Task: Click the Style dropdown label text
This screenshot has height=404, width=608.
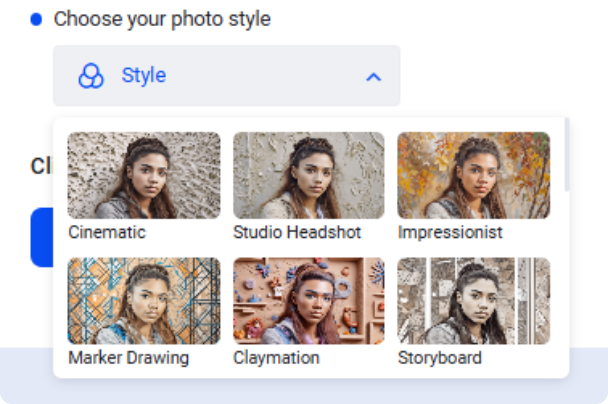Action: (144, 76)
